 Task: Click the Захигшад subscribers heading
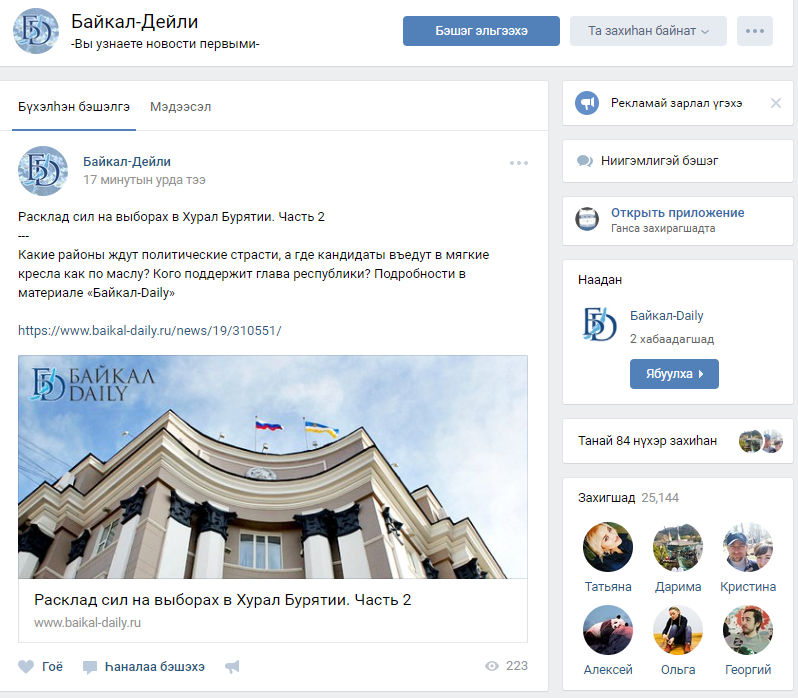click(606, 497)
